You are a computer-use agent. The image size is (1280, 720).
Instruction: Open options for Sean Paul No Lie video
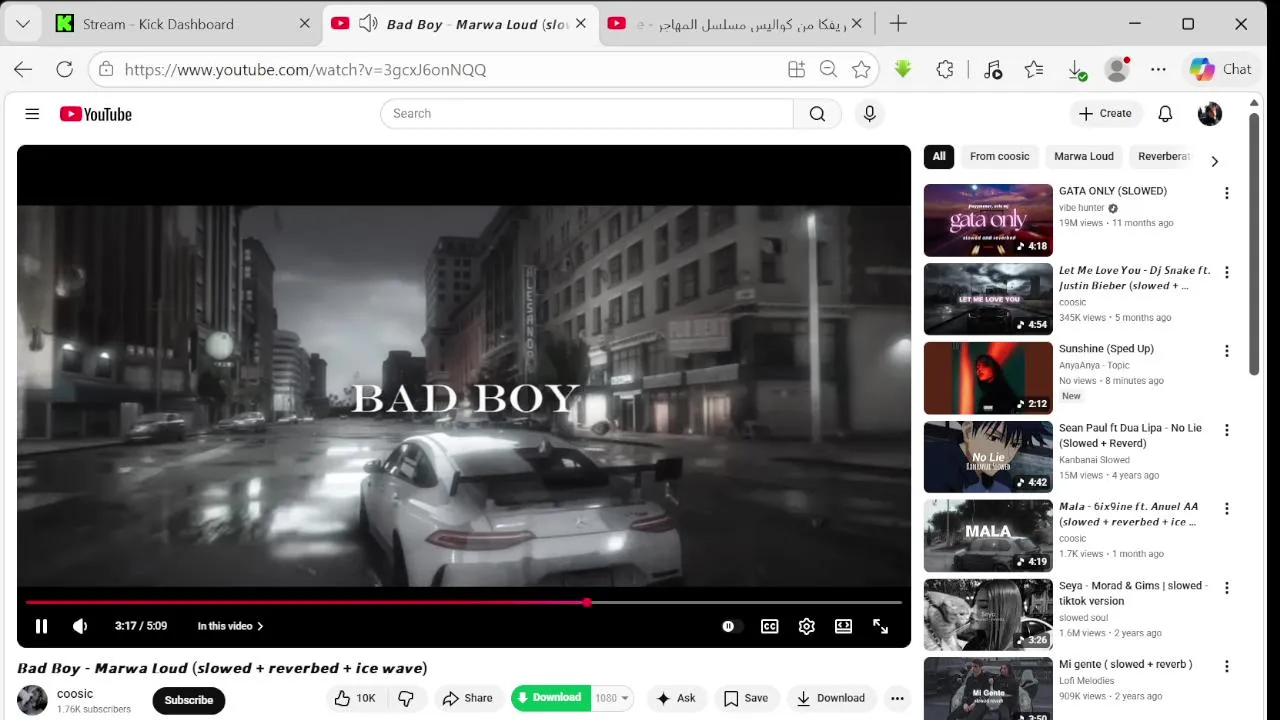(x=1227, y=430)
